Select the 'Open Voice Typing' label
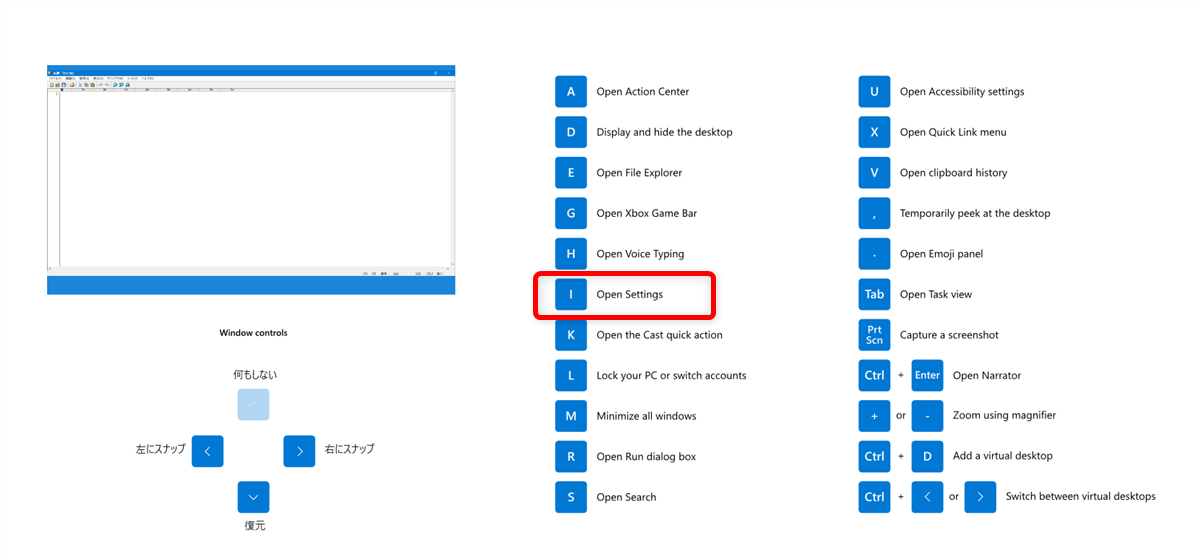Screen dimensions: 1200x556 (640, 254)
